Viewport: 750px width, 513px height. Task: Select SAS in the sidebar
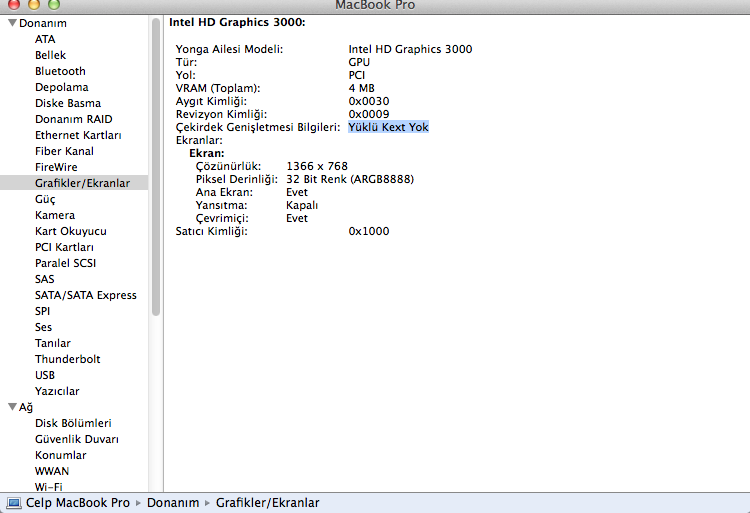[x=44, y=279]
